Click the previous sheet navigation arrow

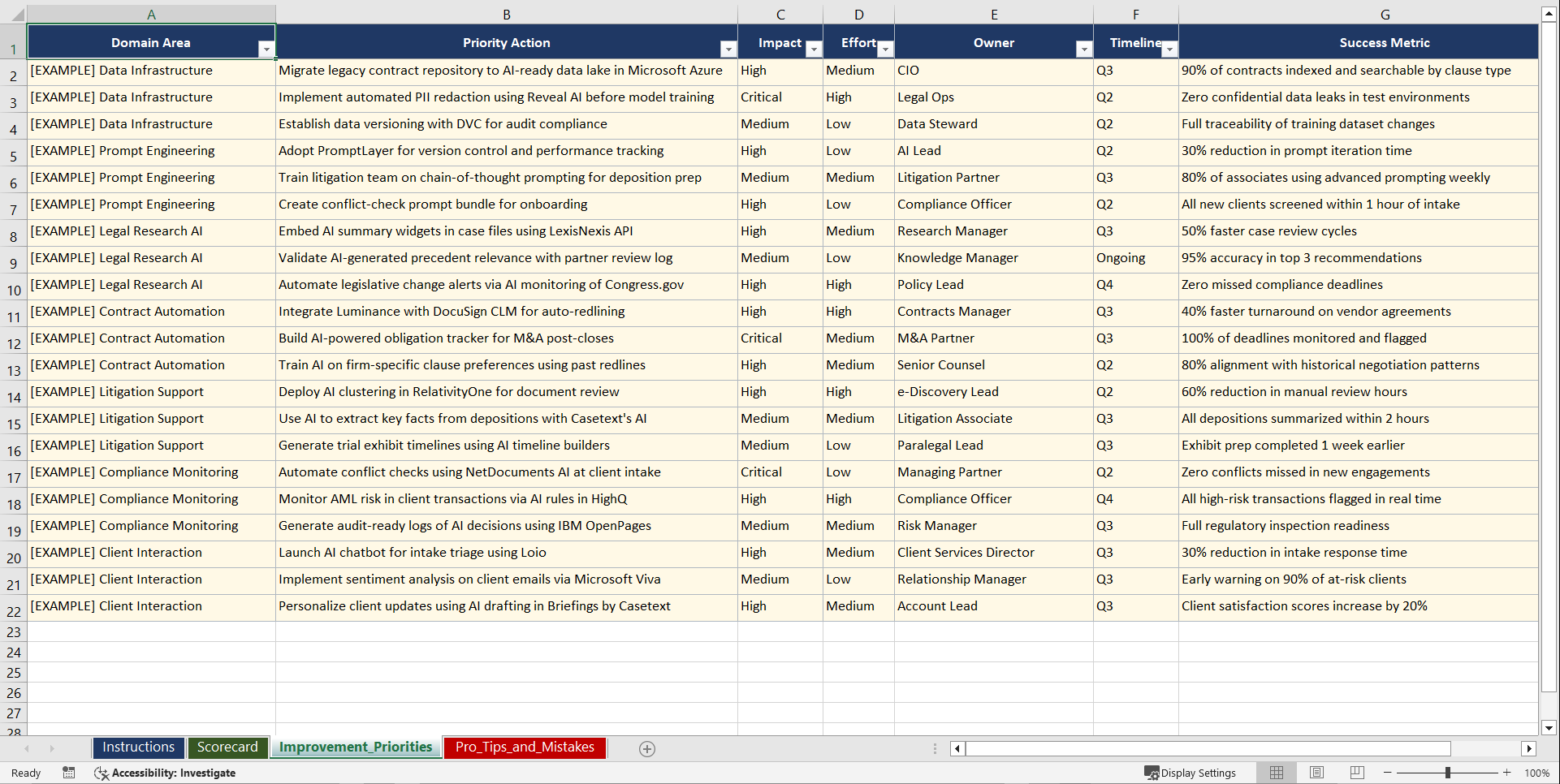click(x=28, y=748)
